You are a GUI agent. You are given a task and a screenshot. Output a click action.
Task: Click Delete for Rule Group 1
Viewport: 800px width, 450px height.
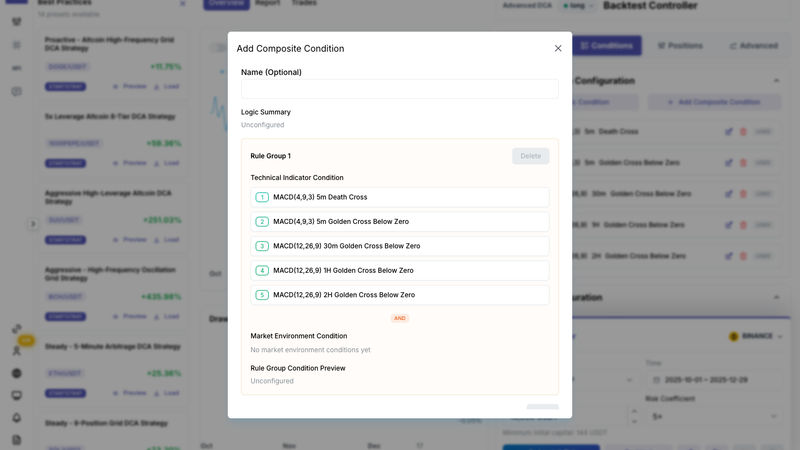pyautogui.click(x=531, y=156)
